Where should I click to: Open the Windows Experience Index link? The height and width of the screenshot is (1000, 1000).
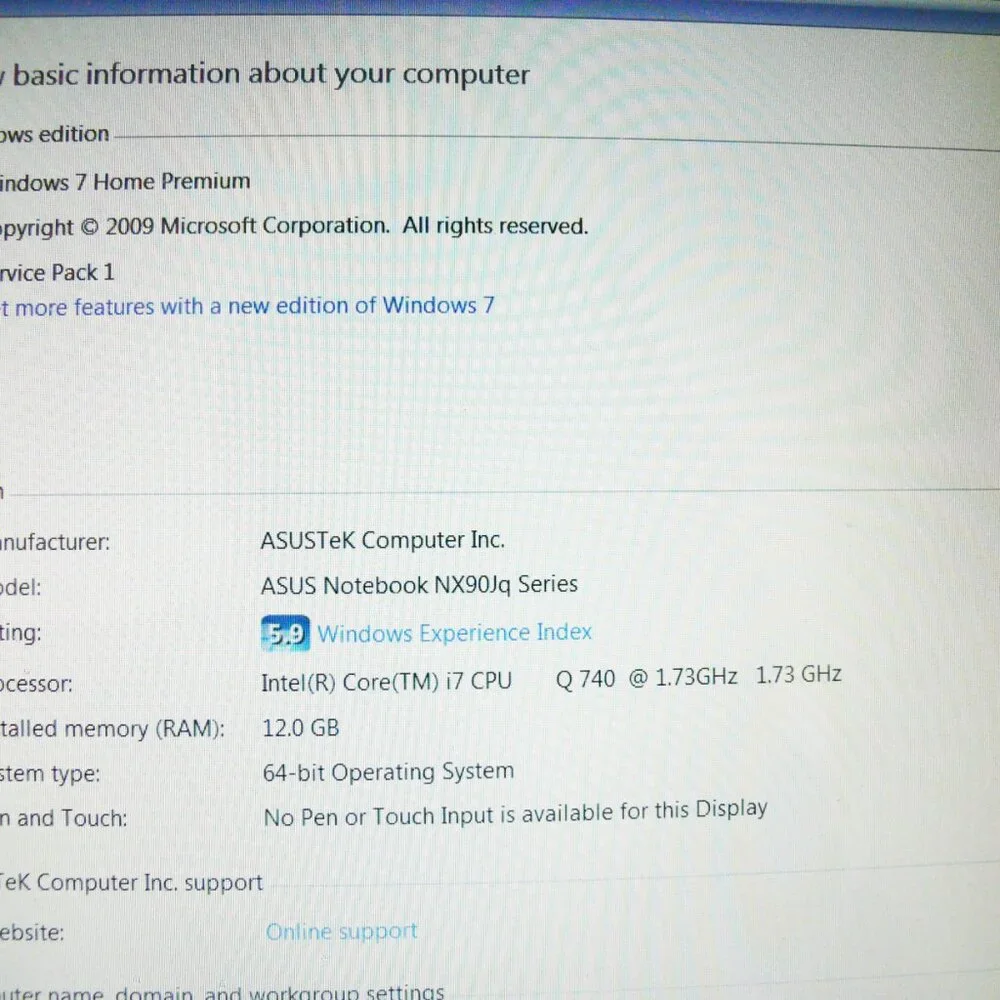click(x=454, y=633)
